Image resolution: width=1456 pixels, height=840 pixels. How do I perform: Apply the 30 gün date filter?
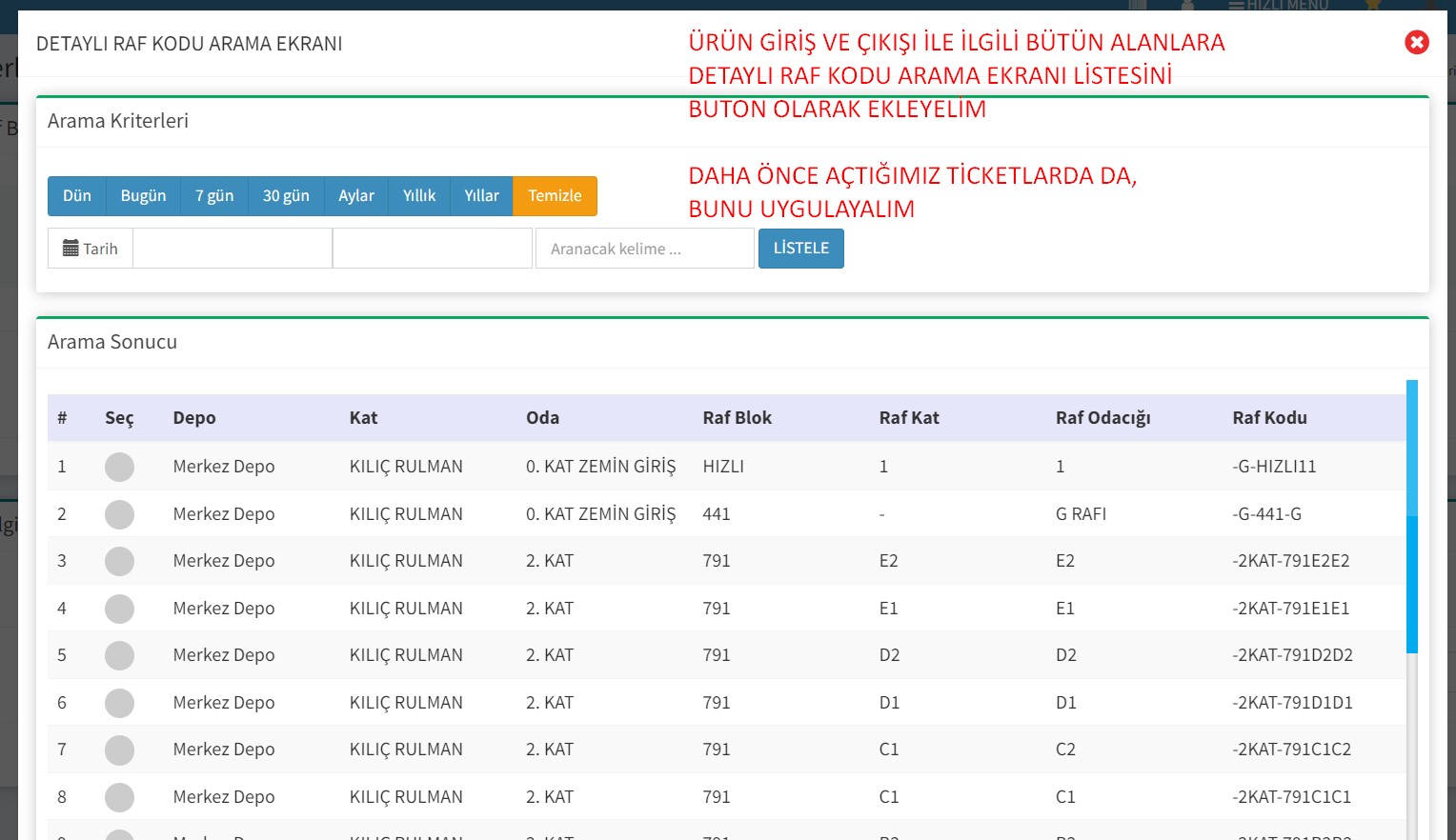286,196
